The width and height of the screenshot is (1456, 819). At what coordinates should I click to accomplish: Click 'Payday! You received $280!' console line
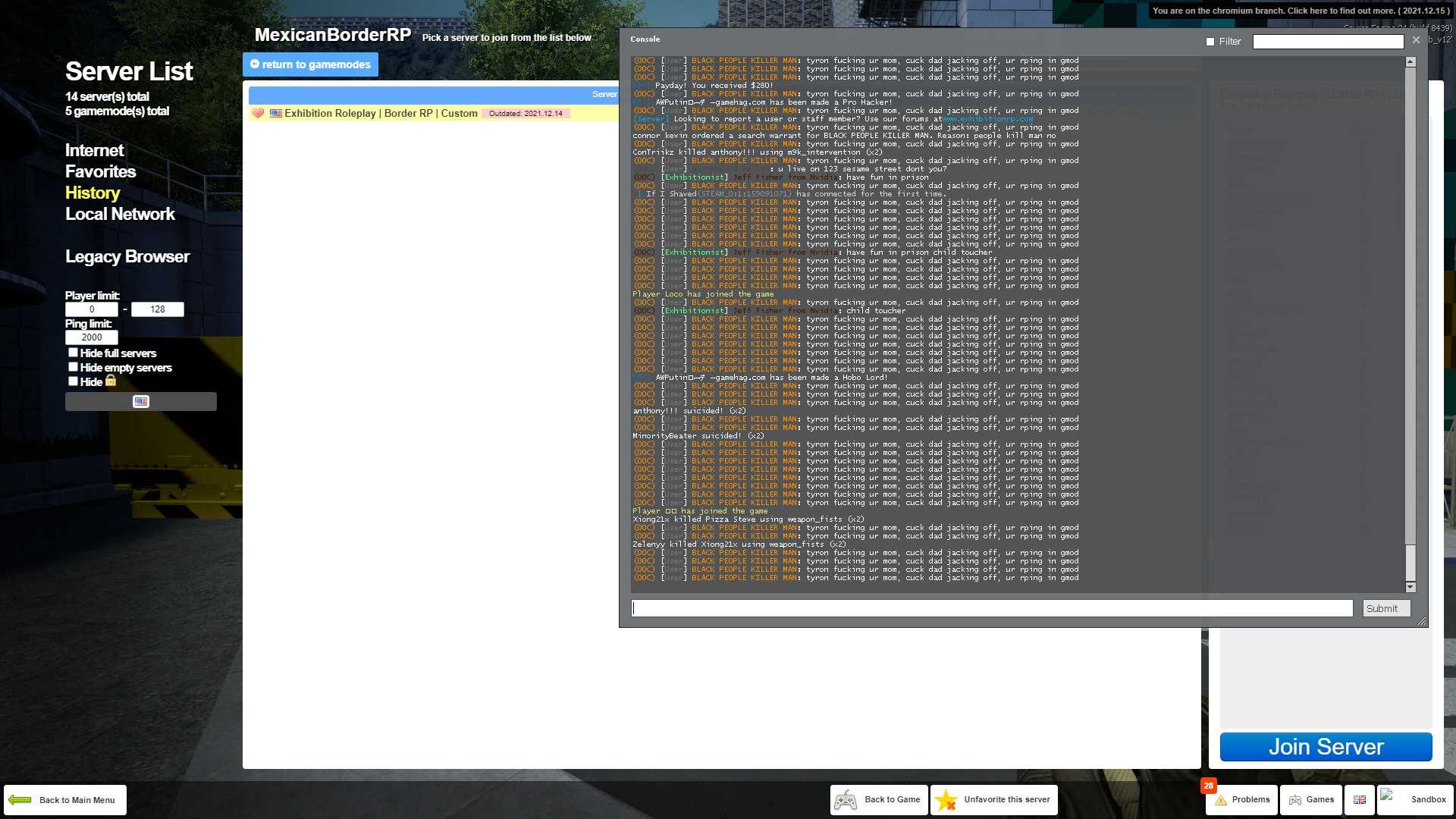(714, 86)
